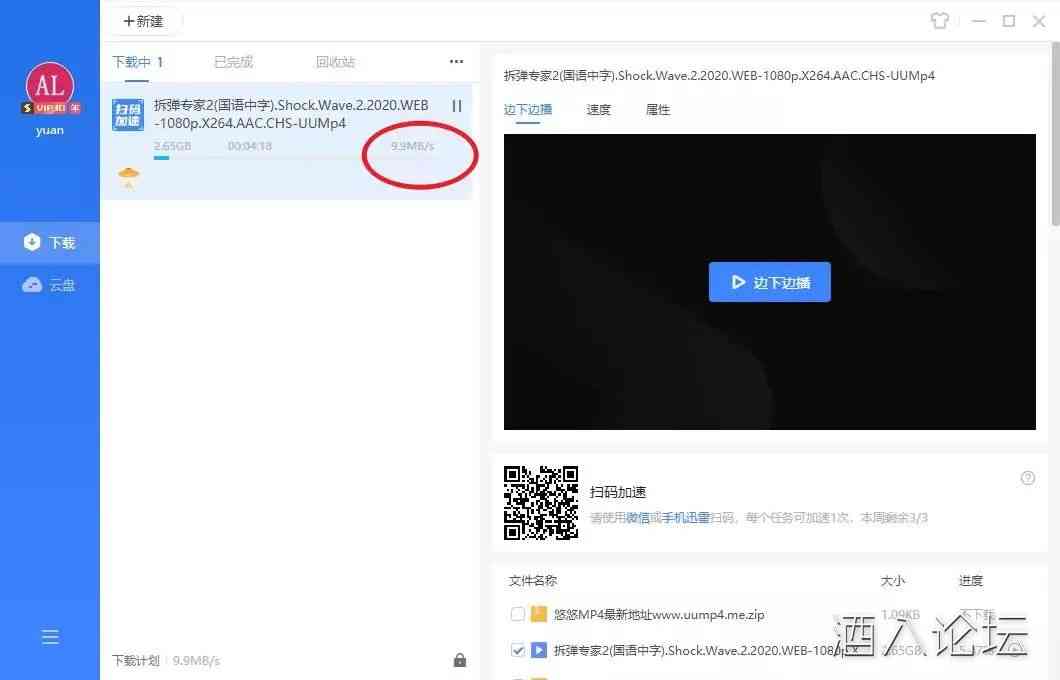Image resolution: width=1060 pixels, height=680 pixels.
Task: Switch to the 已完成 tab
Action: (233, 62)
